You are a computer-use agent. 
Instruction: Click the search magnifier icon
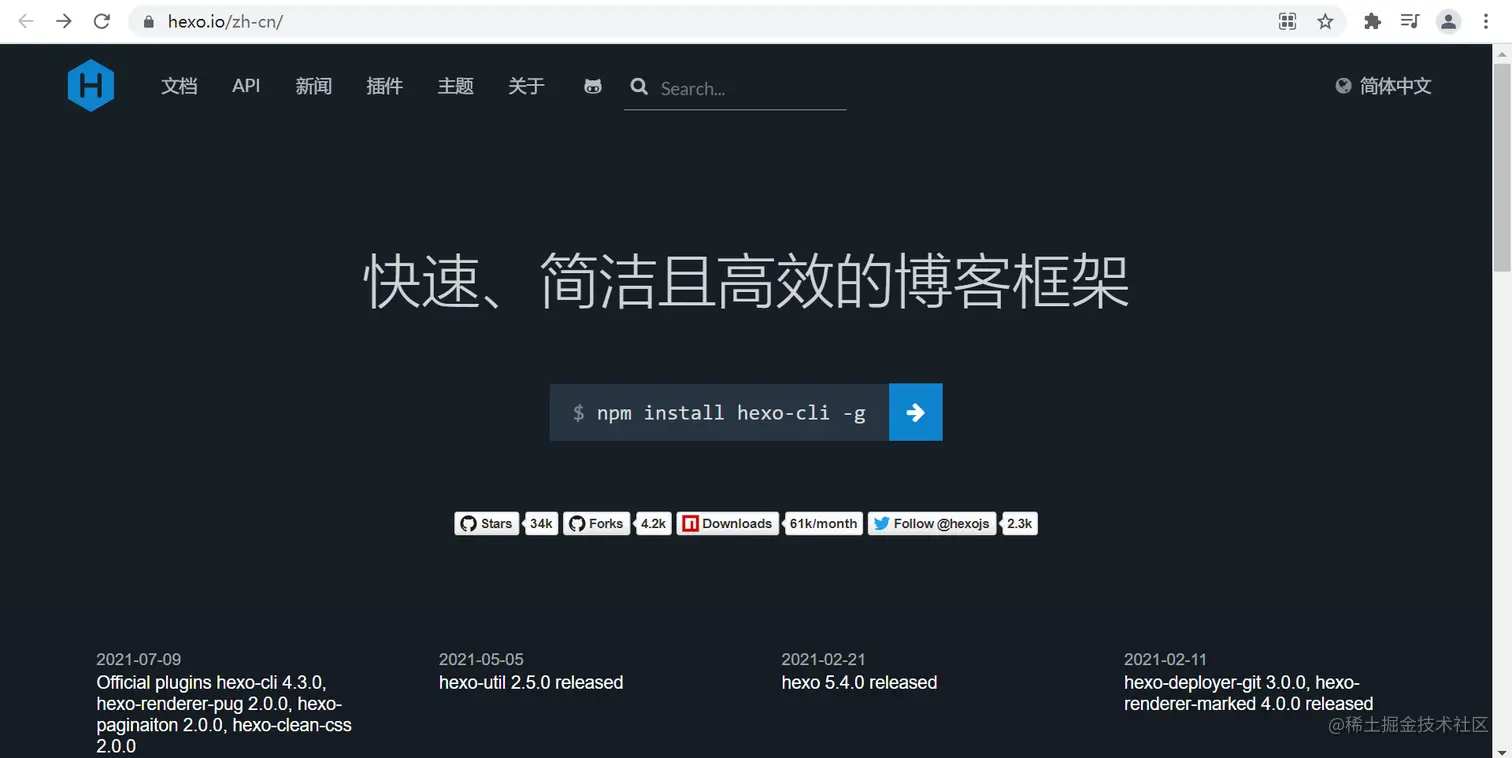(x=639, y=87)
